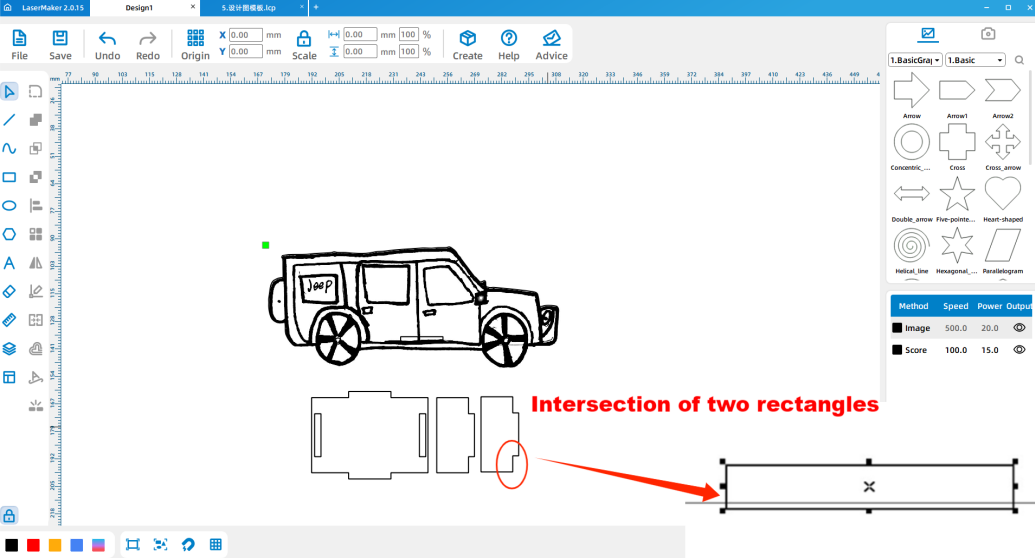Open the camera panel tab
This screenshot has height=559, width=1035.
987,34
